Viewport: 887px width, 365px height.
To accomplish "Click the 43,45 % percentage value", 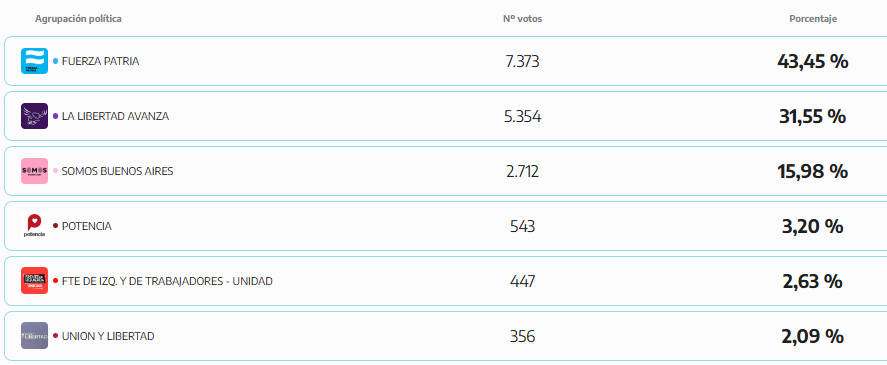I will pyautogui.click(x=812, y=61).
